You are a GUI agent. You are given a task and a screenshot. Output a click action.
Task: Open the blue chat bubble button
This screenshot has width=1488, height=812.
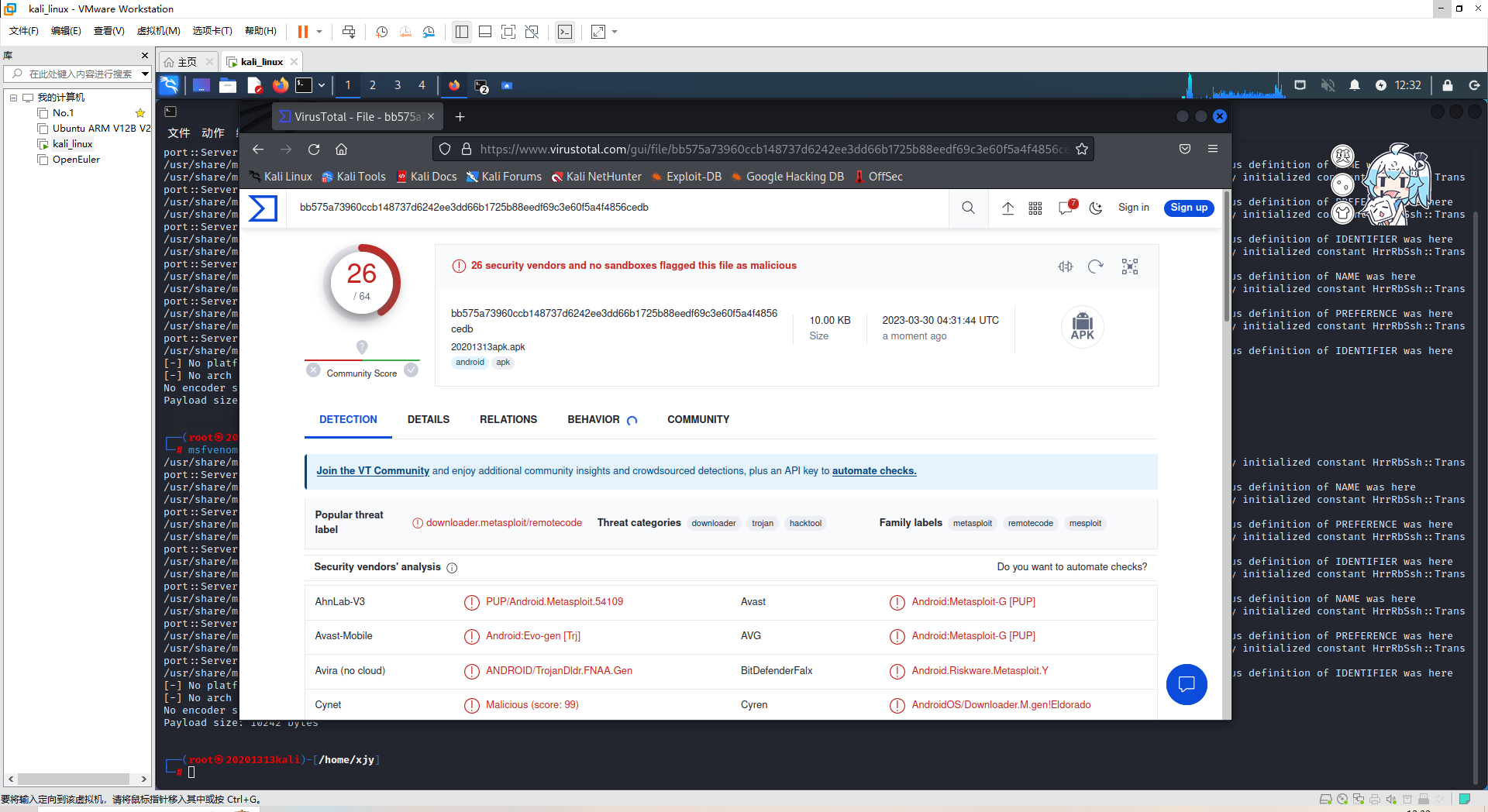point(1187,685)
